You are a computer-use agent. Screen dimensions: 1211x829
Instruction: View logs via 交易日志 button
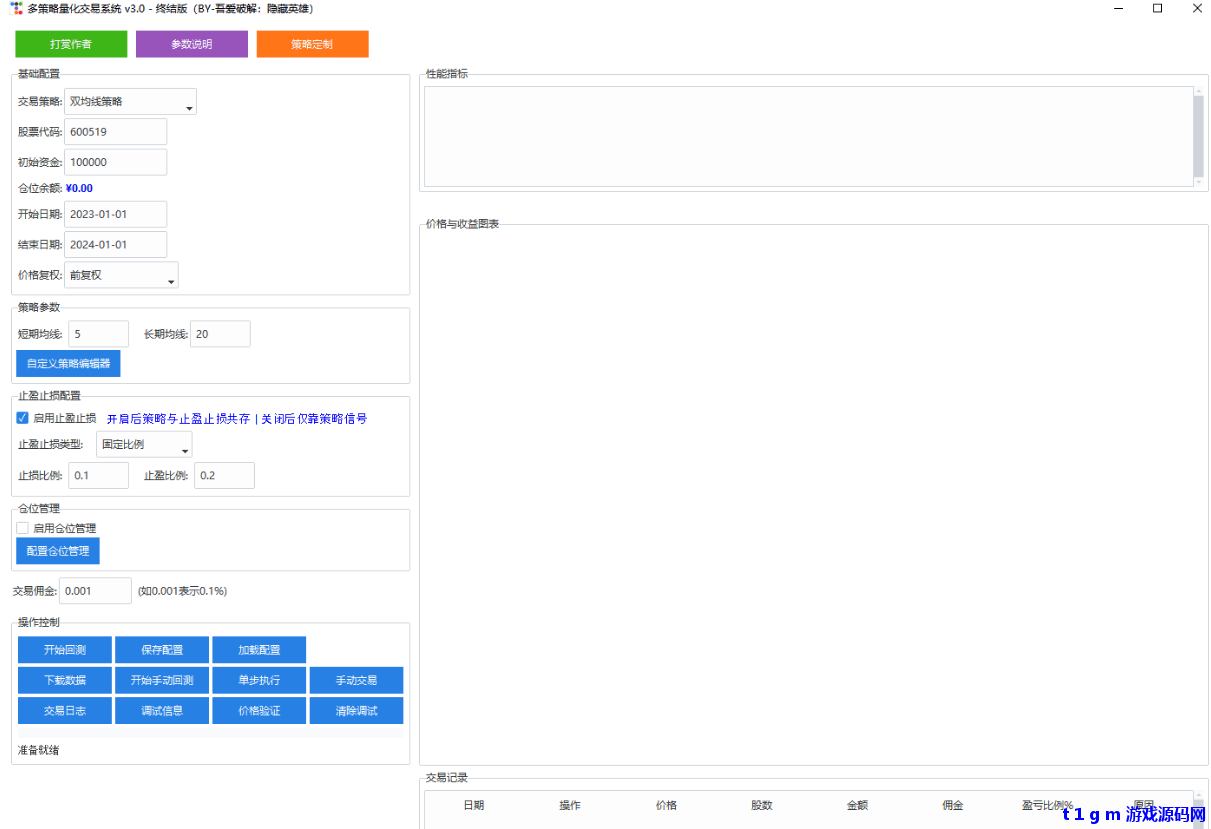click(64, 711)
